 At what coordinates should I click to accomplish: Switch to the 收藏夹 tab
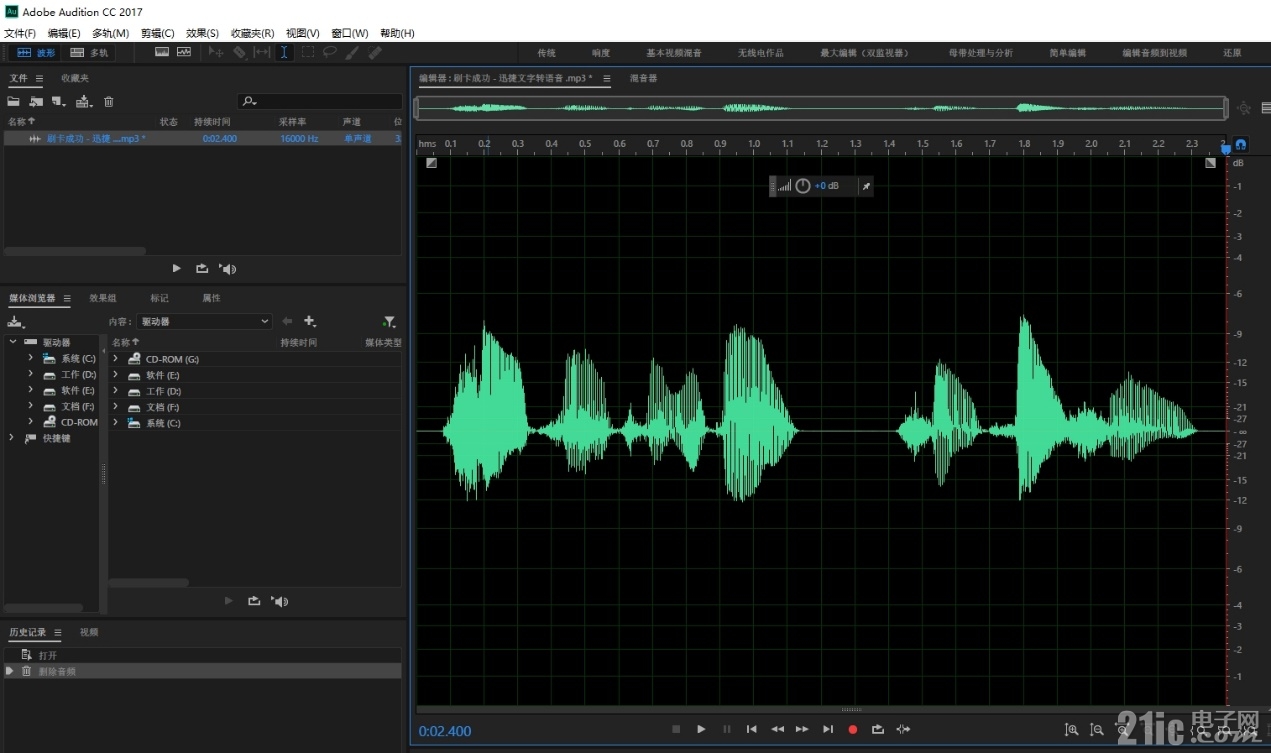tap(75, 78)
